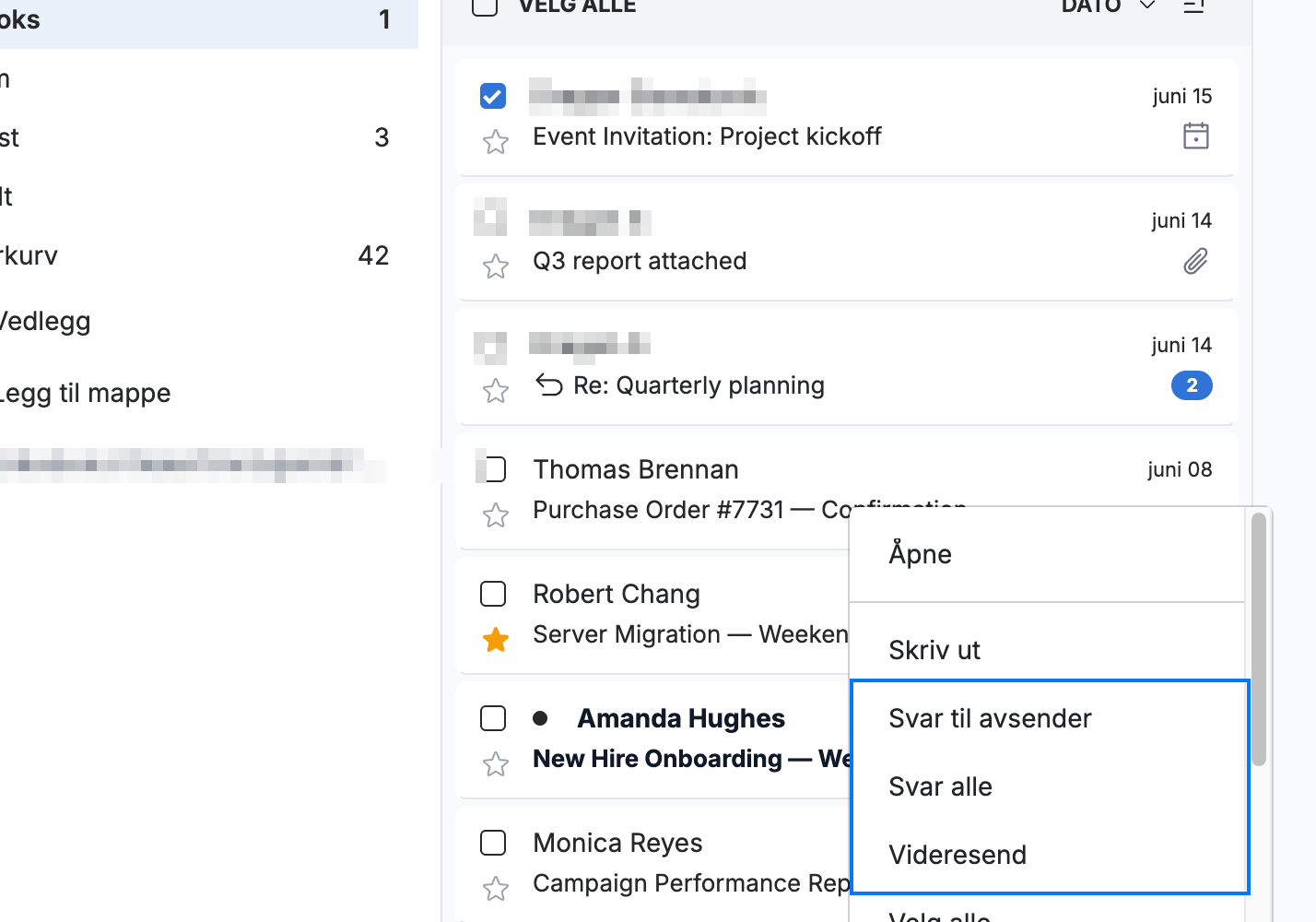Unstar the Server Migration email

point(496,639)
